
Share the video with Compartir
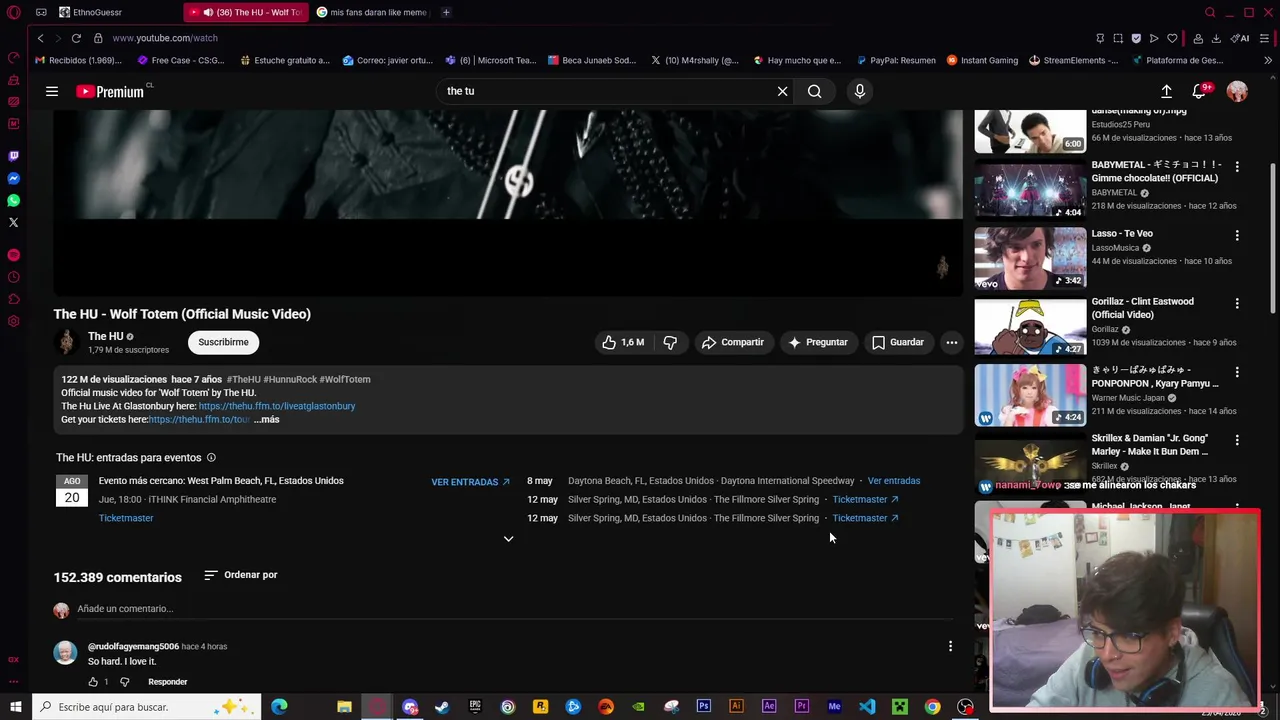(732, 342)
